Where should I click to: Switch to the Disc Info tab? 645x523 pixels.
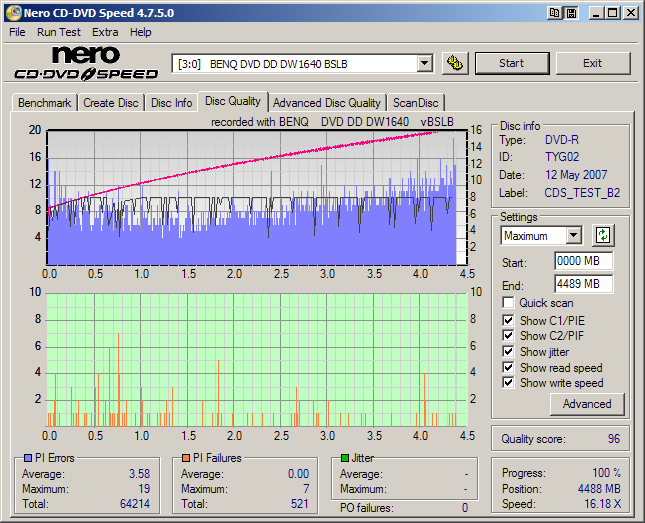(172, 103)
